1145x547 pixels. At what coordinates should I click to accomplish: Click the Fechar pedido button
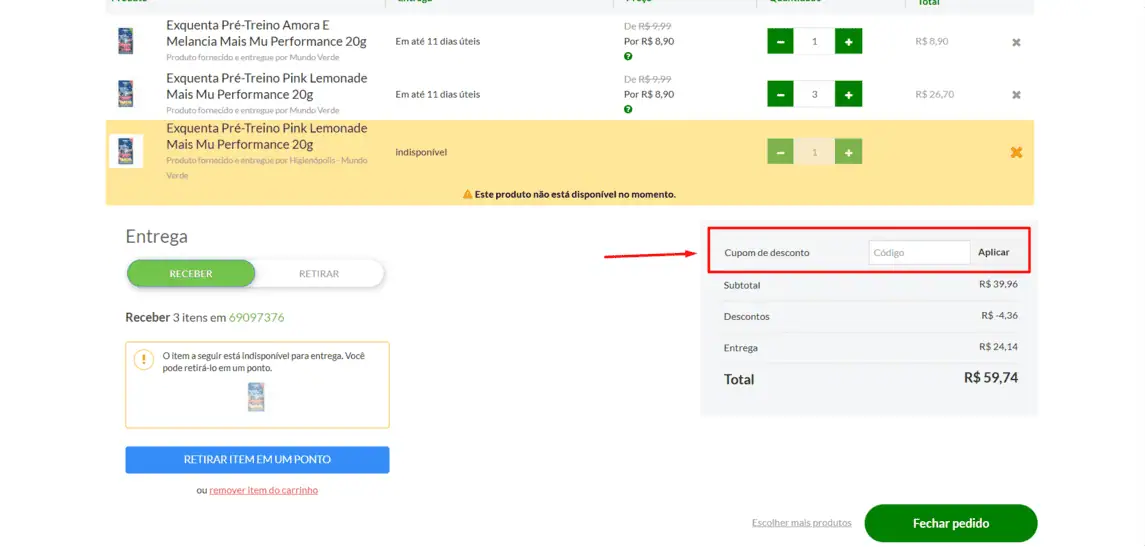pos(951,524)
